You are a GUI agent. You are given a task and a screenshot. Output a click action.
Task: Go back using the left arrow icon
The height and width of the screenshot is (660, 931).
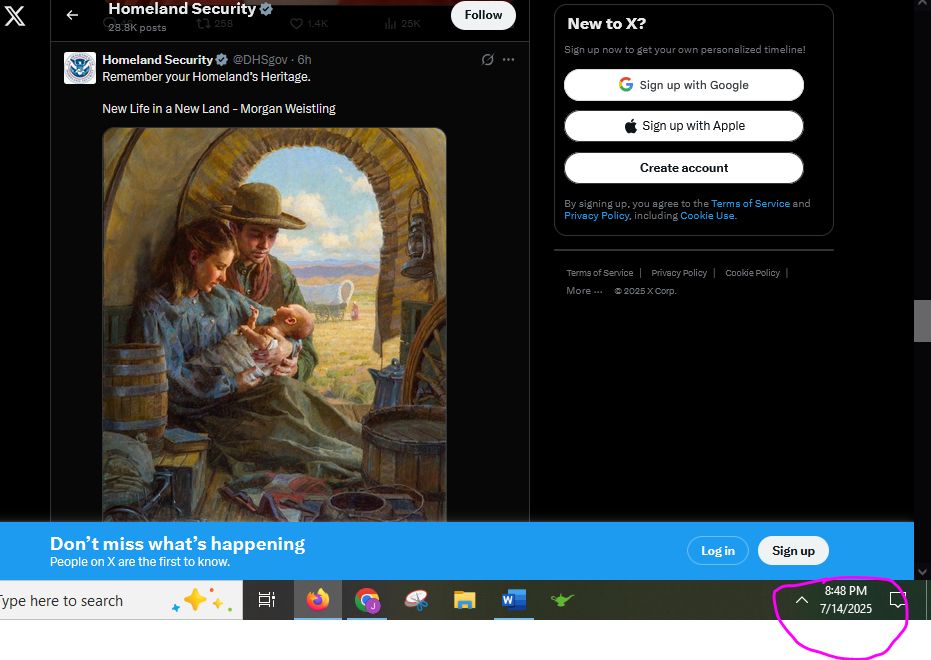click(72, 15)
